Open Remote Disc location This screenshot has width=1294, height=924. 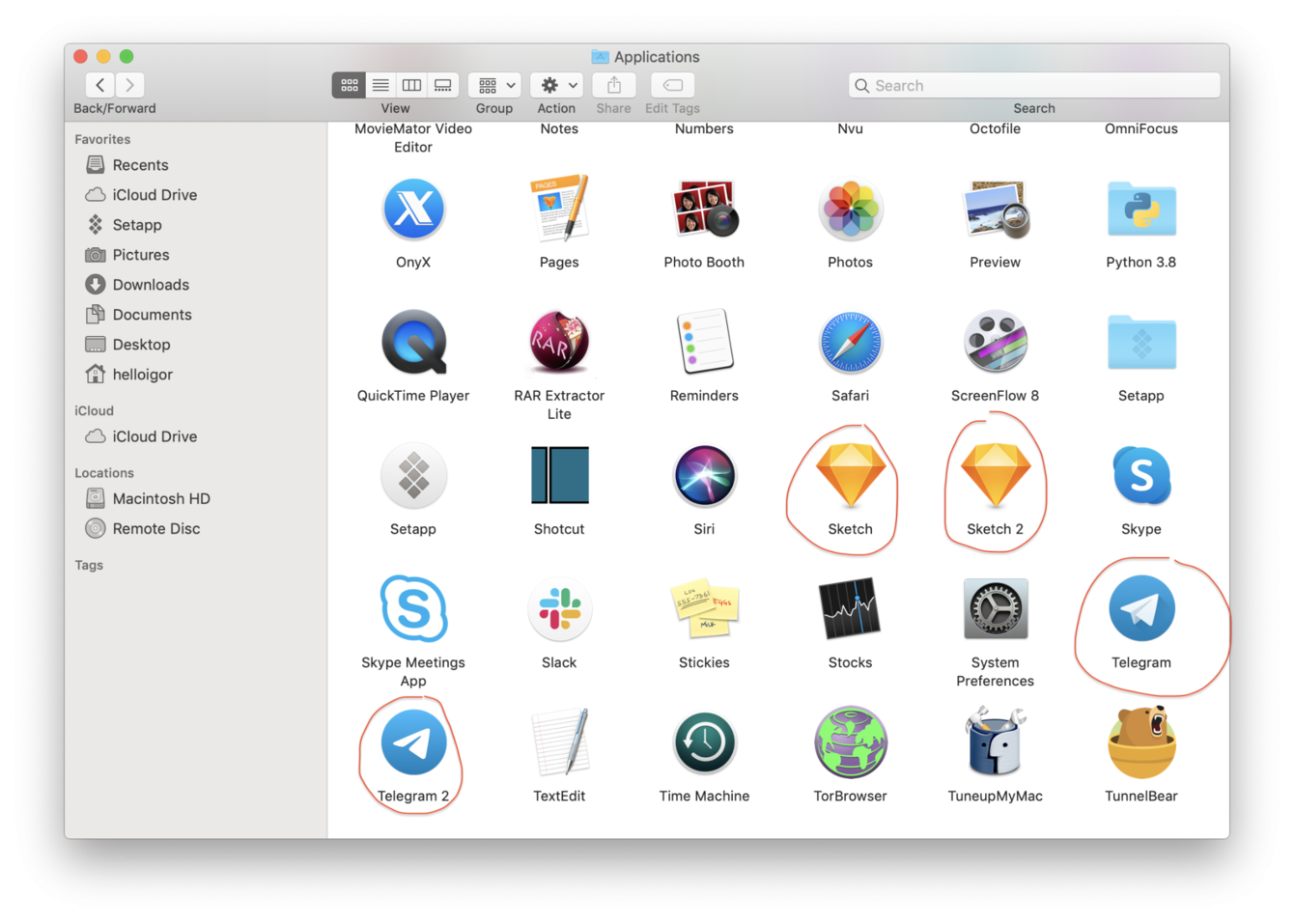[156, 529]
